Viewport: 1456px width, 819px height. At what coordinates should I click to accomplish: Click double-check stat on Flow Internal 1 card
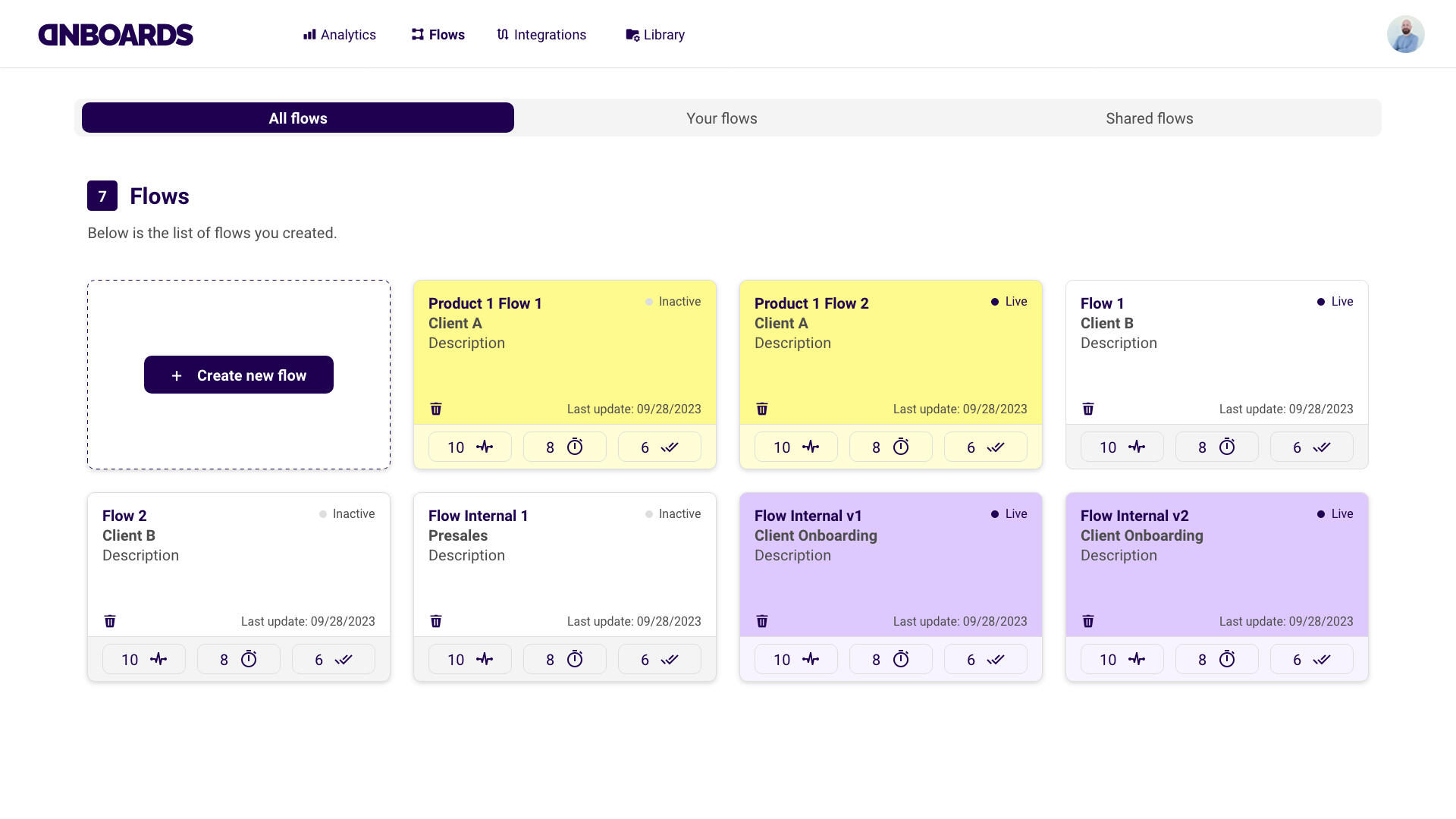[660, 659]
